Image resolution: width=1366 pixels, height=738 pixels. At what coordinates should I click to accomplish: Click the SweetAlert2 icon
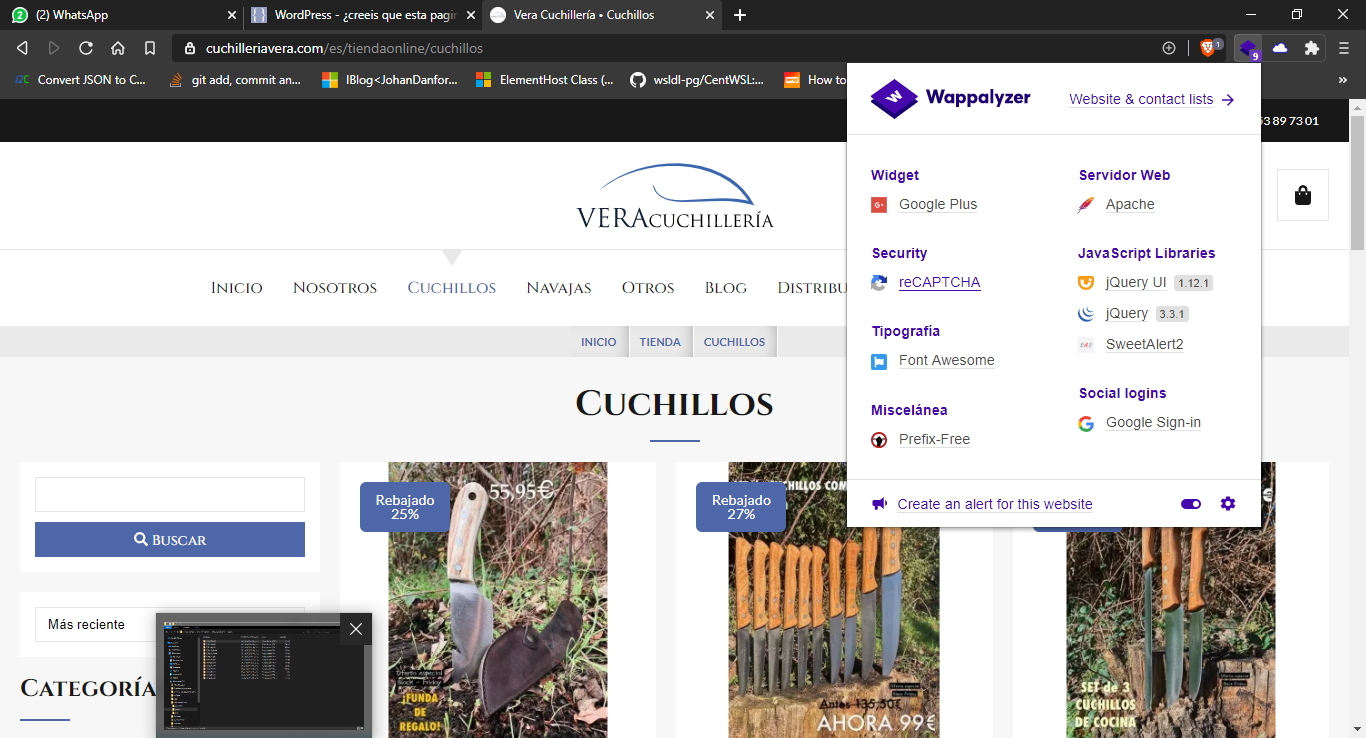point(1086,344)
